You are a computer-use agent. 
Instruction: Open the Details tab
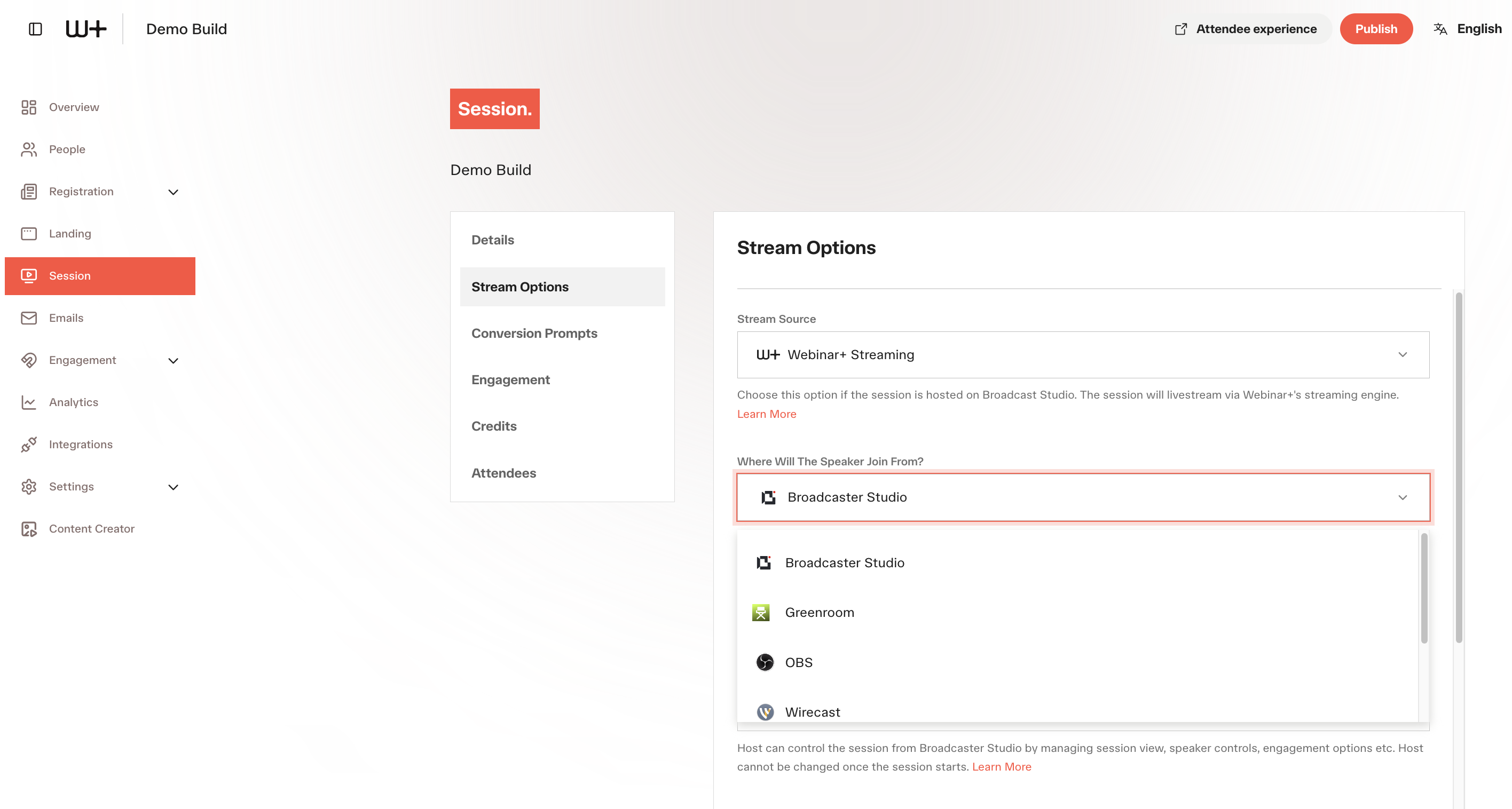562,240
